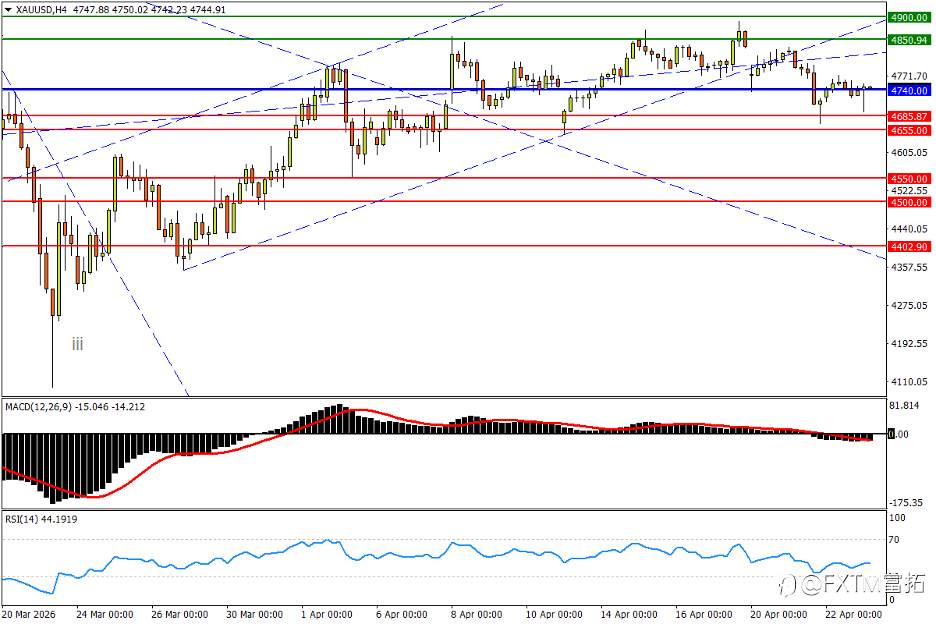Click the RSI scale level 100
This screenshot has height=624, width=936.
click(897, 518)
